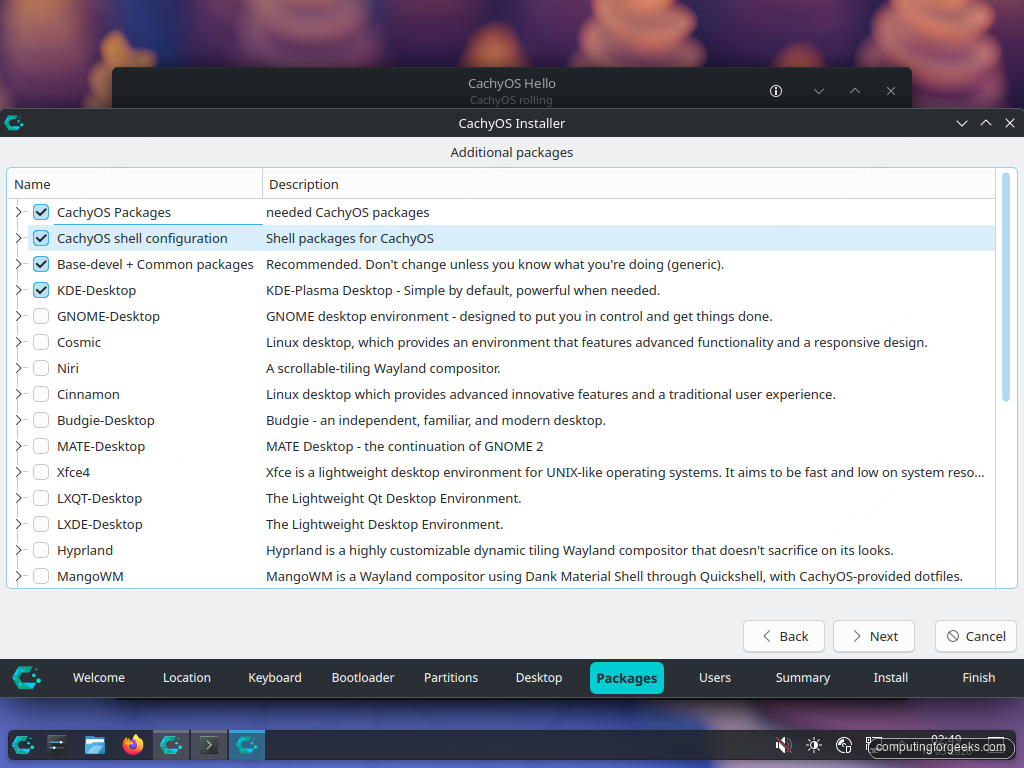Click the Next button
Screen dimensions: 1024x768
click(874, 636)
